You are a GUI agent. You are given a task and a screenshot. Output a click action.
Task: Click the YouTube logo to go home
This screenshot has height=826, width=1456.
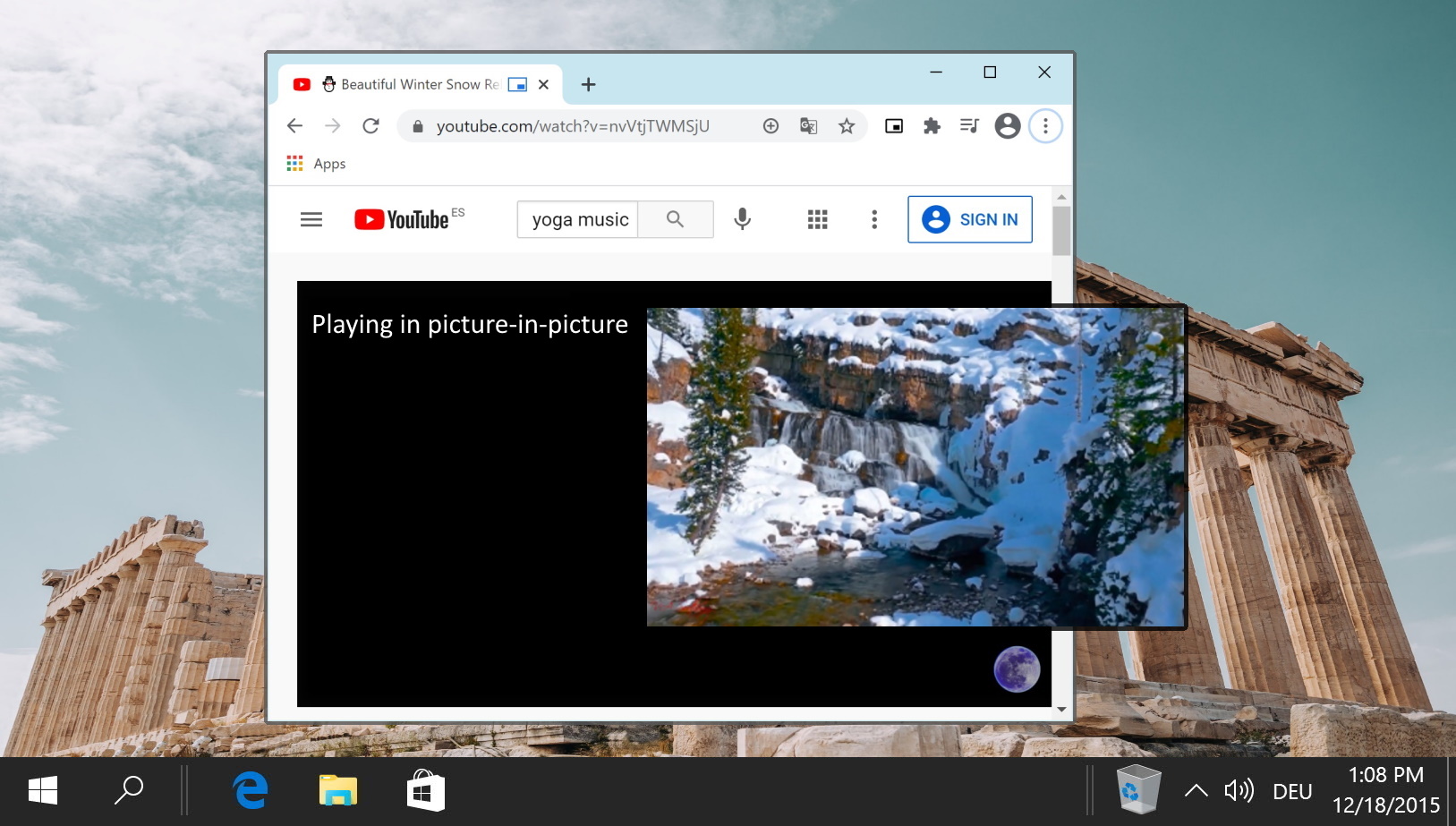click(401, 218)
